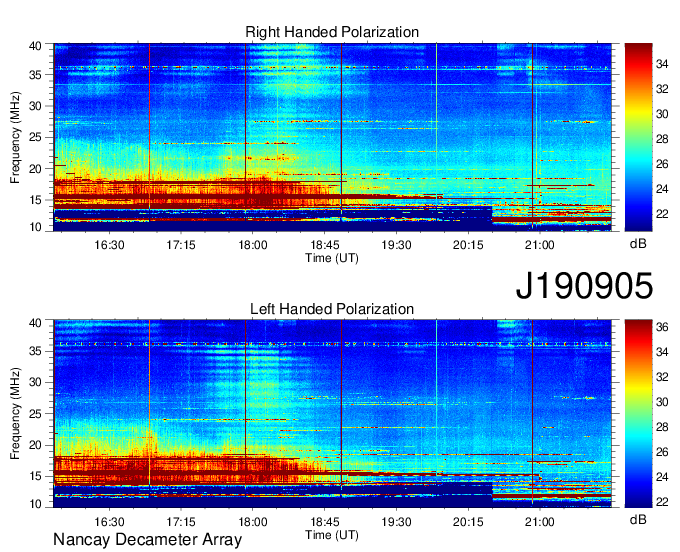680x552 pixels.
Task: Click the "17:15" time tick on Right Handed plot
Action: point(181,245)
